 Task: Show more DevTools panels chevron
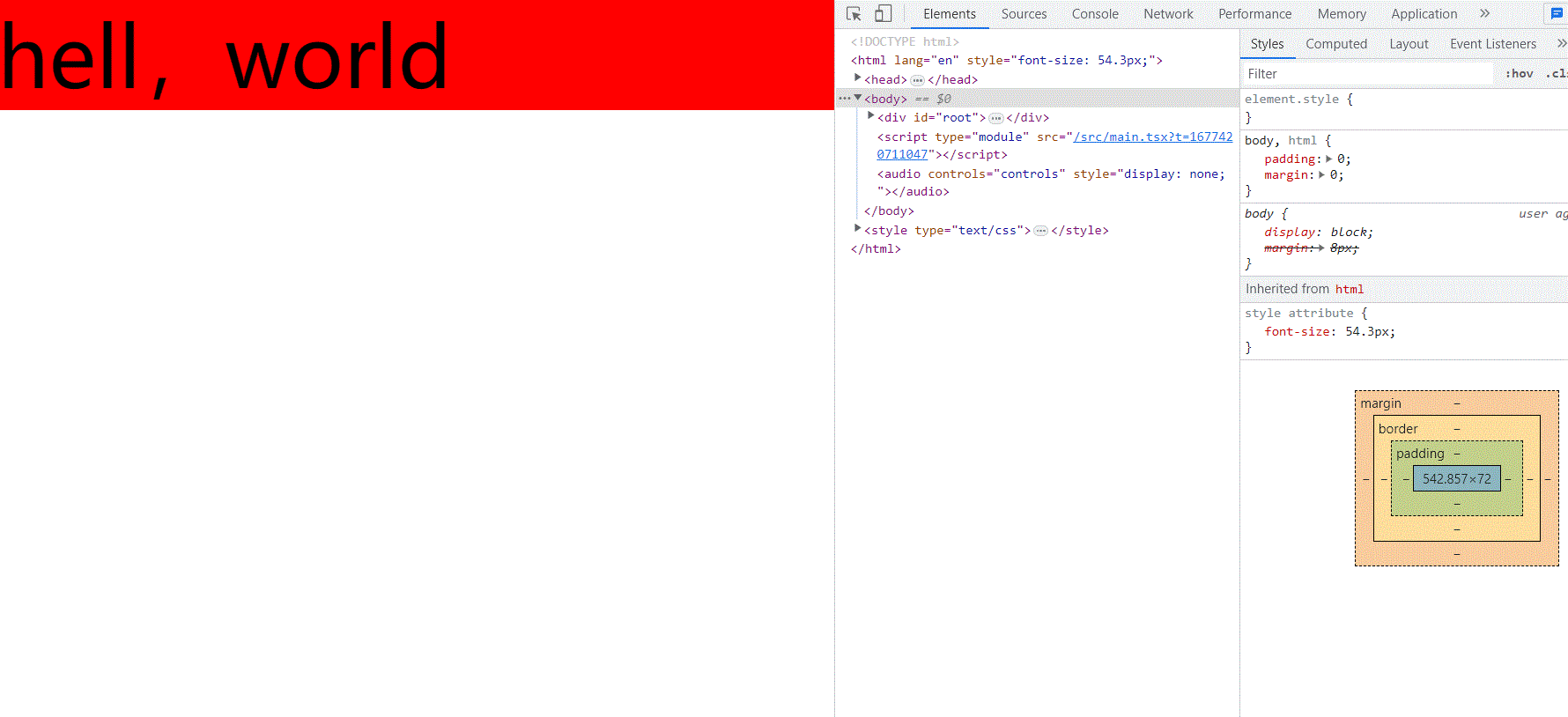[1485, 13]
